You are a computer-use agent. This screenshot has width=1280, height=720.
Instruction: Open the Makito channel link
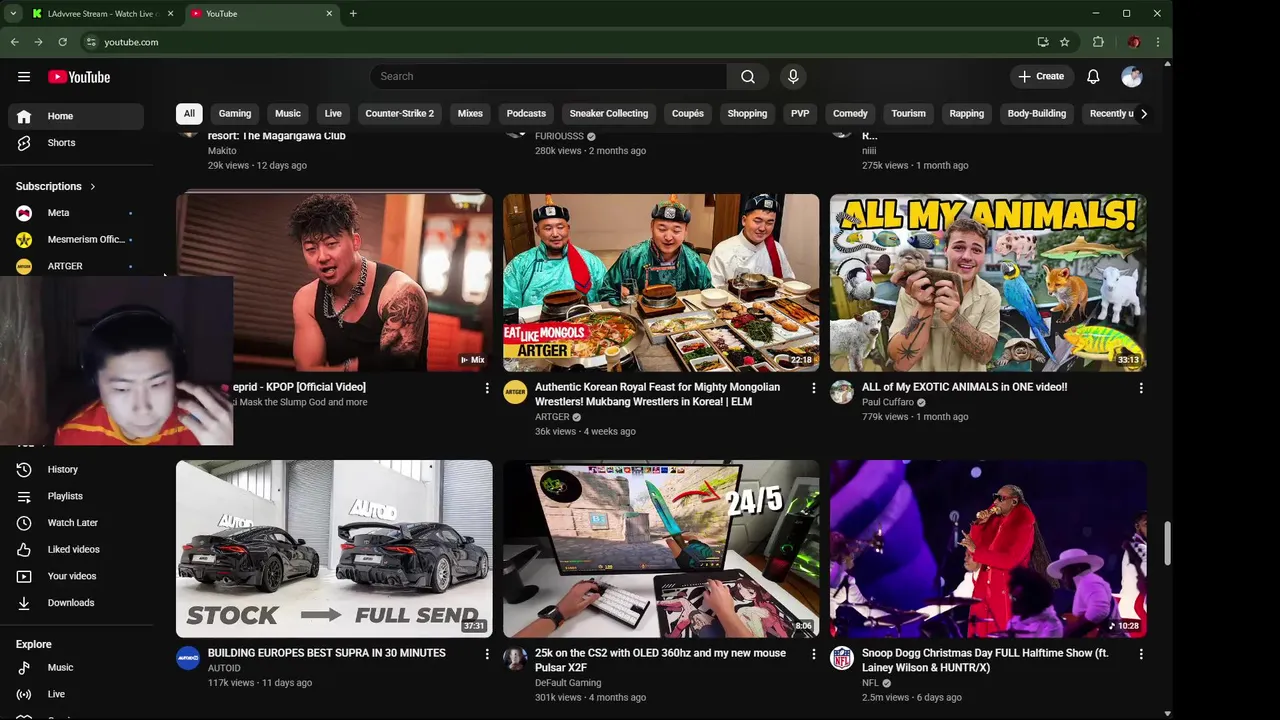tap(222, 151)
